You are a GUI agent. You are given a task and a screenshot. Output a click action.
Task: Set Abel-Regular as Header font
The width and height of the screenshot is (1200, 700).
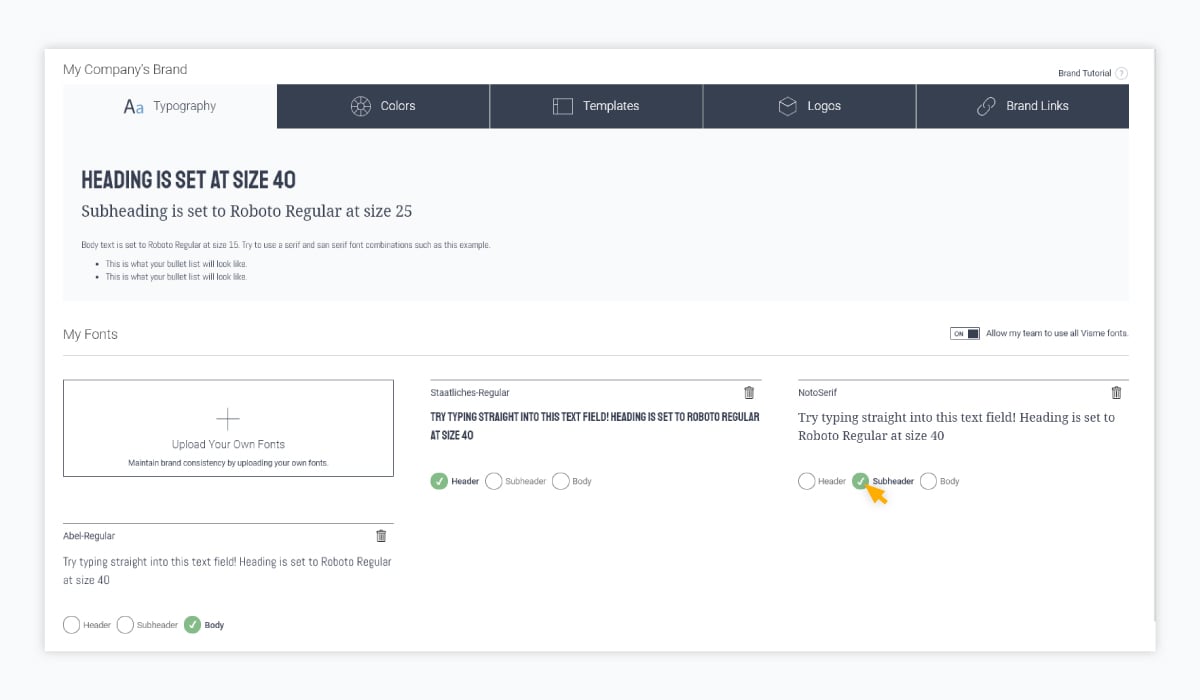(x=72, y=625)
